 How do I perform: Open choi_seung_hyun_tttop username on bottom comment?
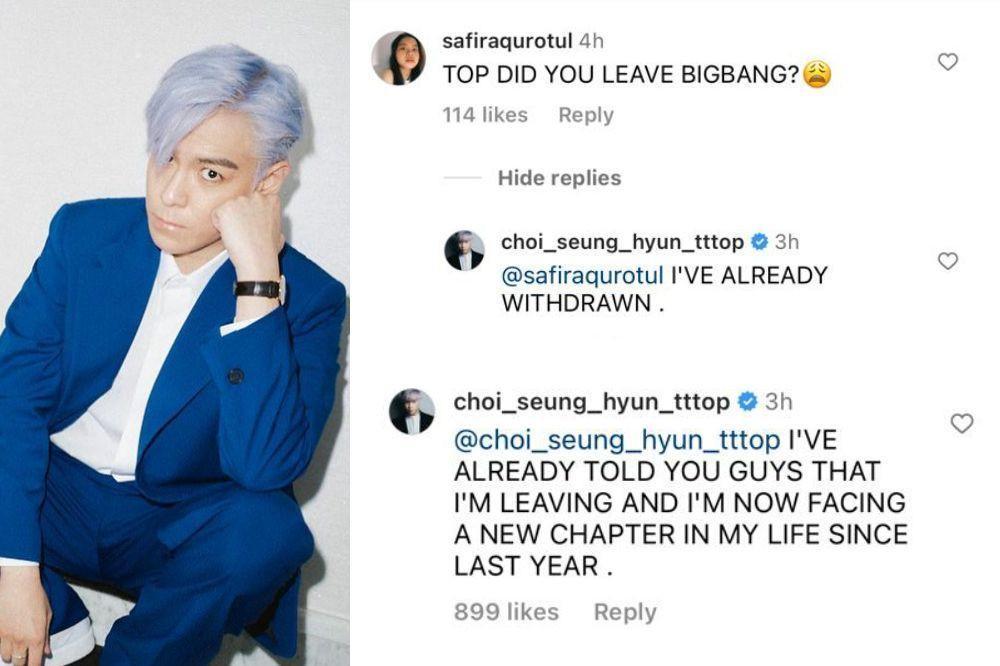click(x=592, y=401)
